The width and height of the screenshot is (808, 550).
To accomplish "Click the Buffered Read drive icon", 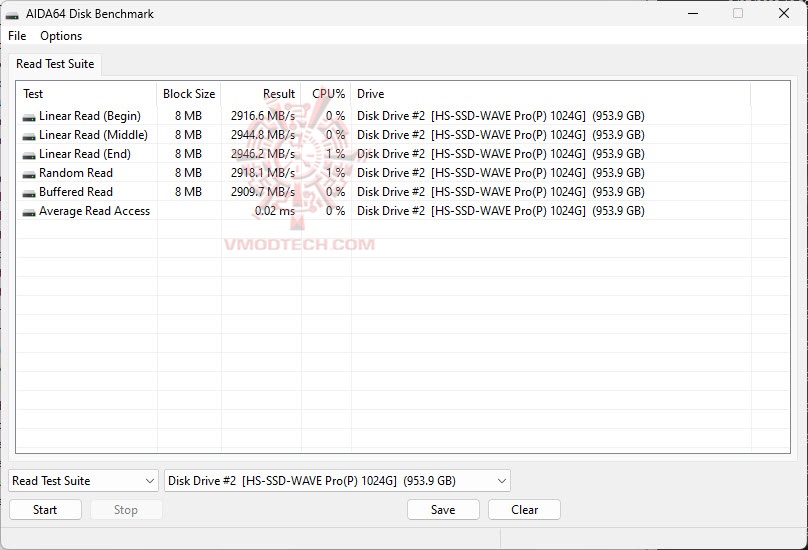I will click(29, 193).
